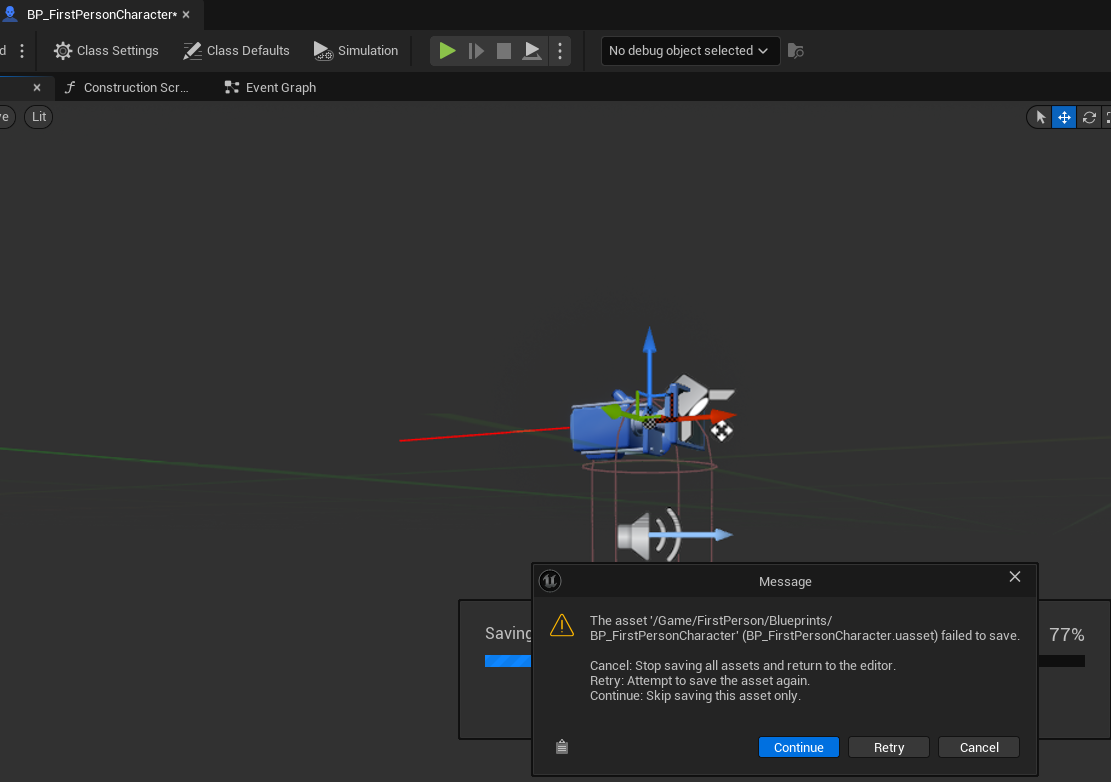This screenshot has height=782, width=1111.
Task: Toggle Simulation mode
Action: coord(356,51)
